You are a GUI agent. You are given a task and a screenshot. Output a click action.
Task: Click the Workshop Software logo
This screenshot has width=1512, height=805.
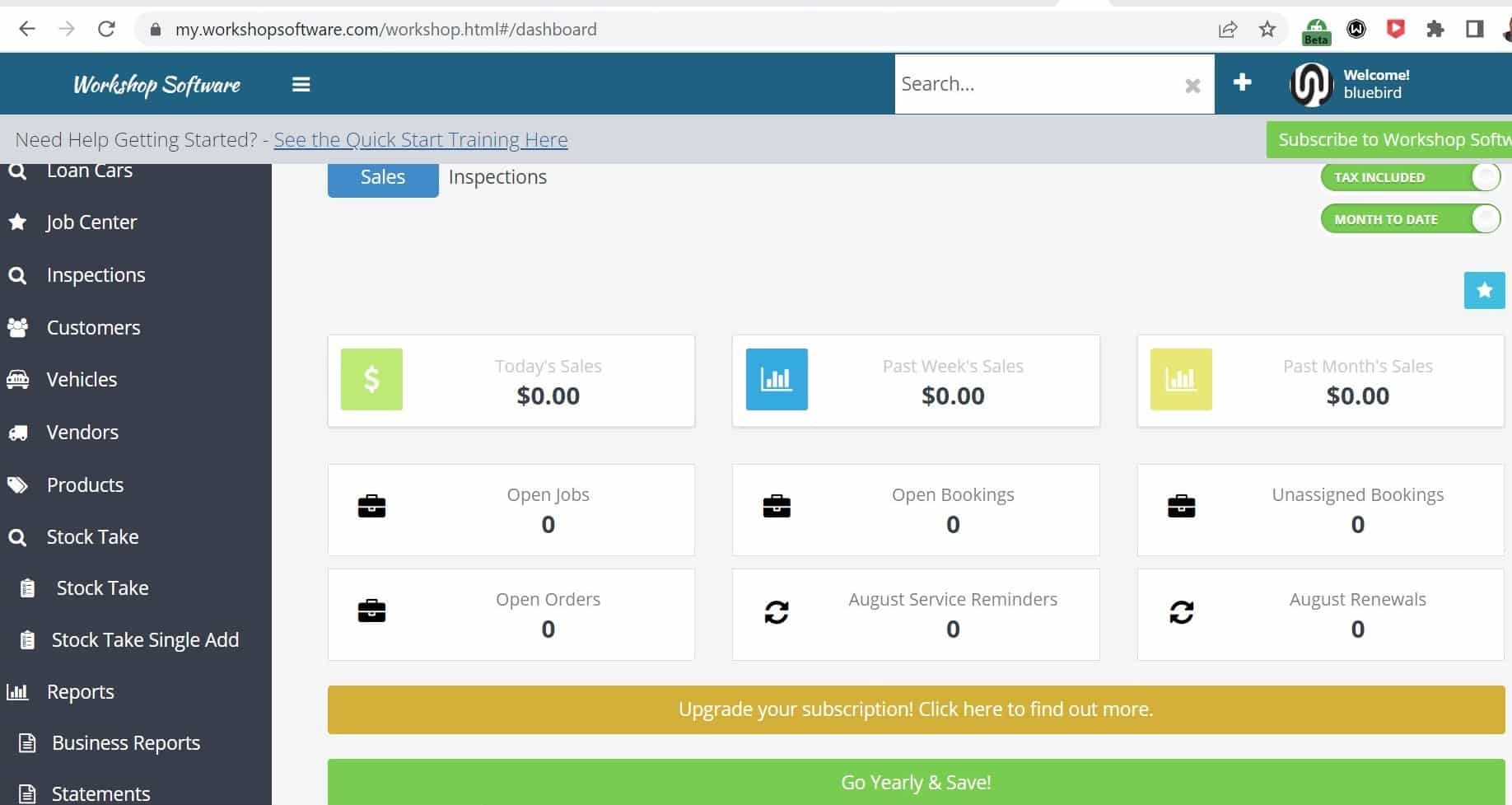(x=156, y=85)
